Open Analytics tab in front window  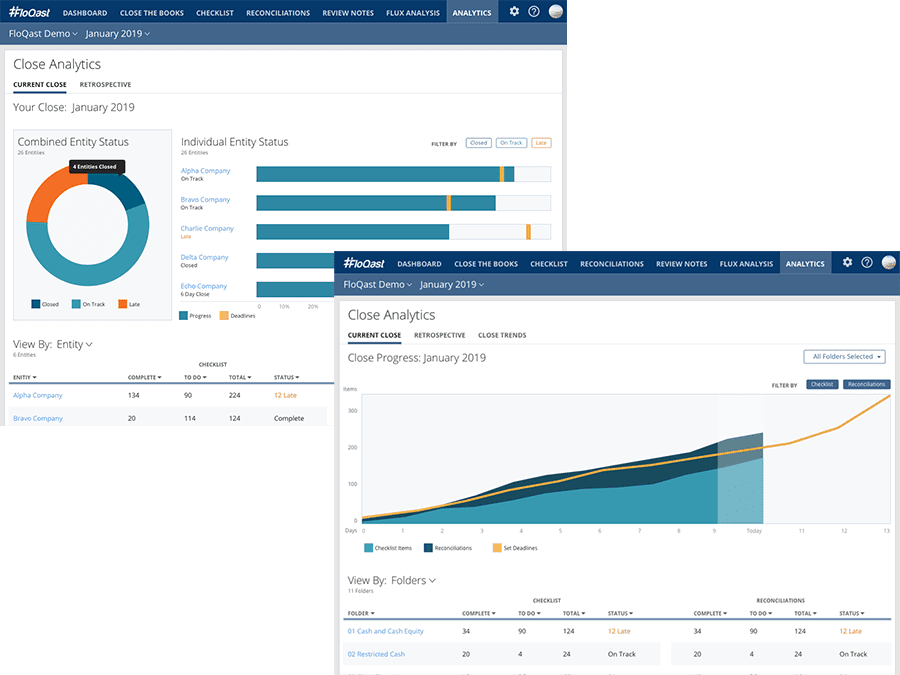click(805, 263)
